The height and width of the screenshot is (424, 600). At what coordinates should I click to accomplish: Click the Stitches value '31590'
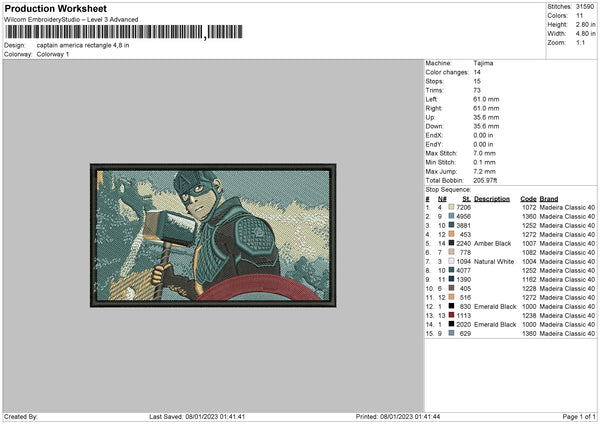coord(585,7)
